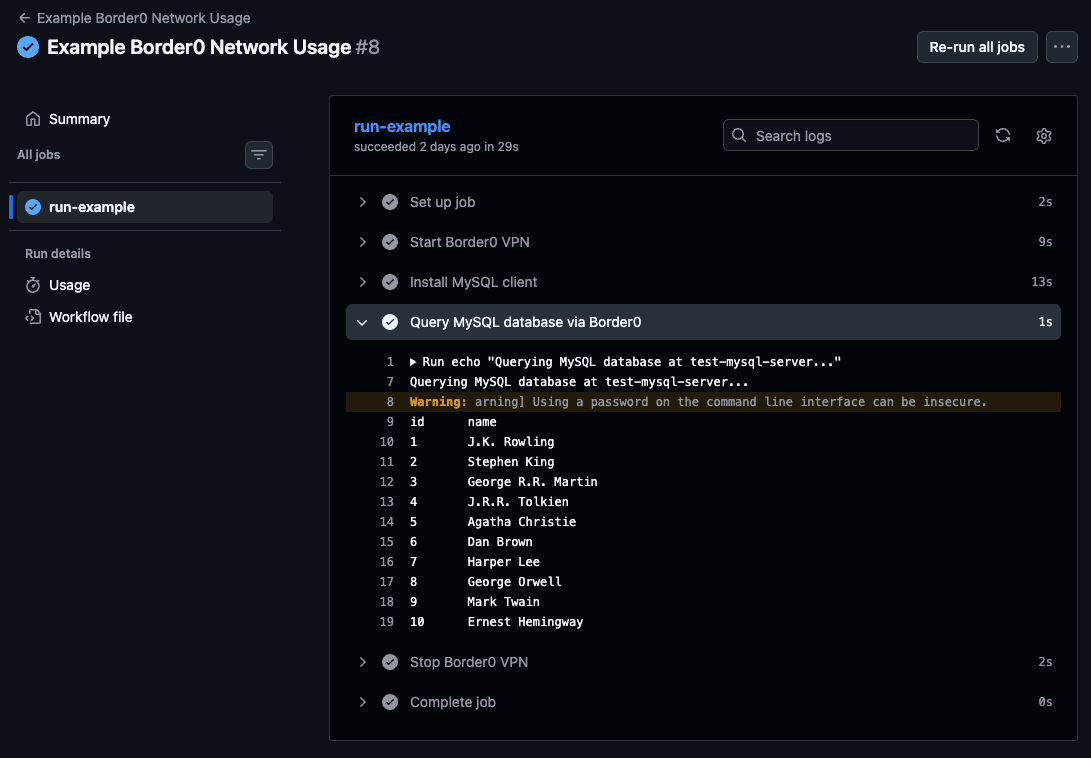This screenshot has height=758, width=1091.
Task: Click the 'Mark Twain' log row
Action: (703, 601)
